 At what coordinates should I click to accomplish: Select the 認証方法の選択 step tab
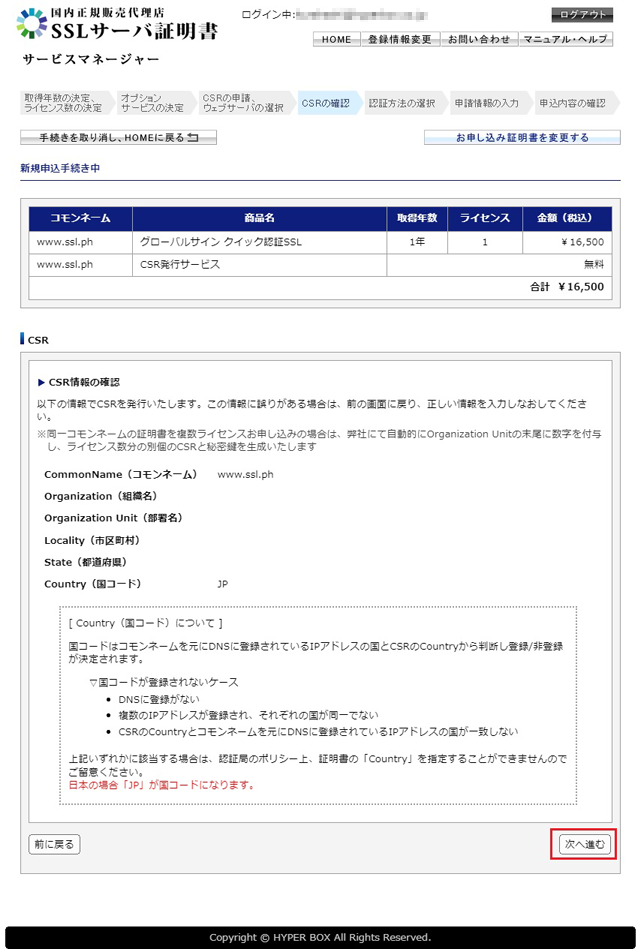point(404,103)
